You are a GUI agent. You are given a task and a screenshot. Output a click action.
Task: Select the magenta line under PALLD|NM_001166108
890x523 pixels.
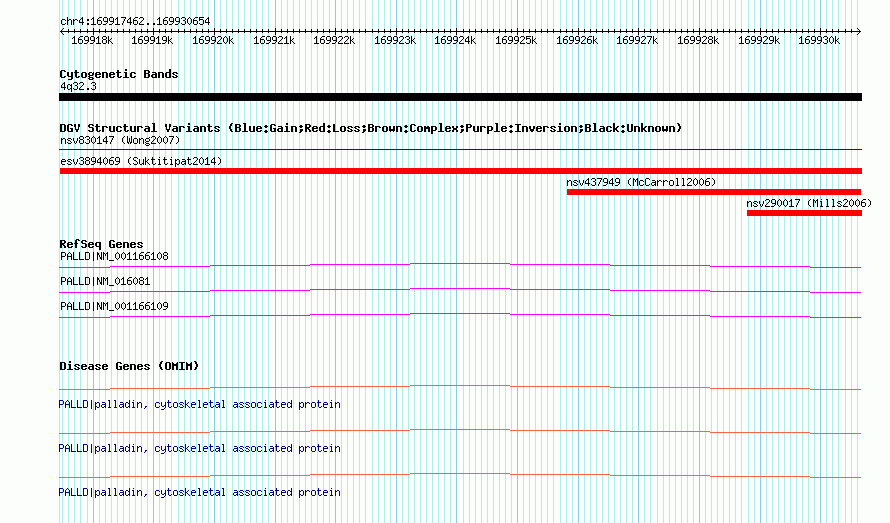(x=460, y=265)
